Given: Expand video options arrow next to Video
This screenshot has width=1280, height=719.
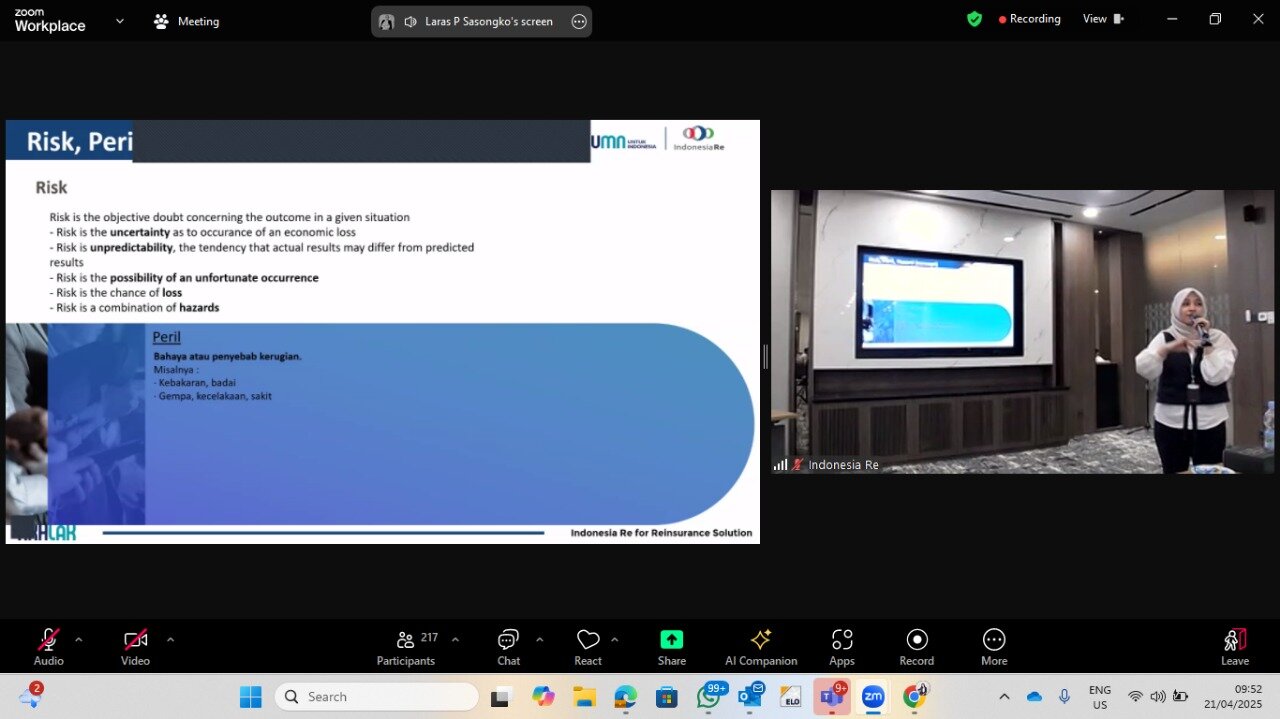Looking at the screenshot, I should tap(170, 639).
